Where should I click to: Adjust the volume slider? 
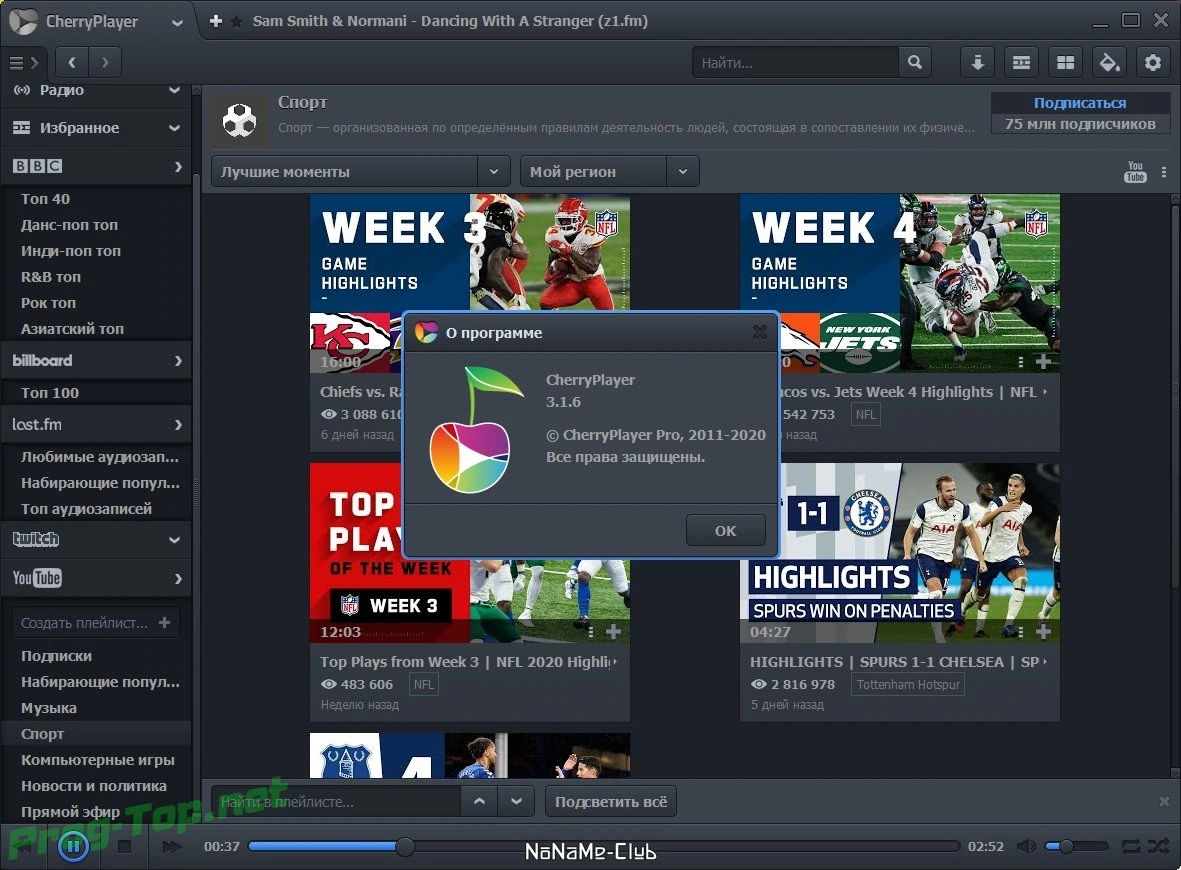point(1076,847)
